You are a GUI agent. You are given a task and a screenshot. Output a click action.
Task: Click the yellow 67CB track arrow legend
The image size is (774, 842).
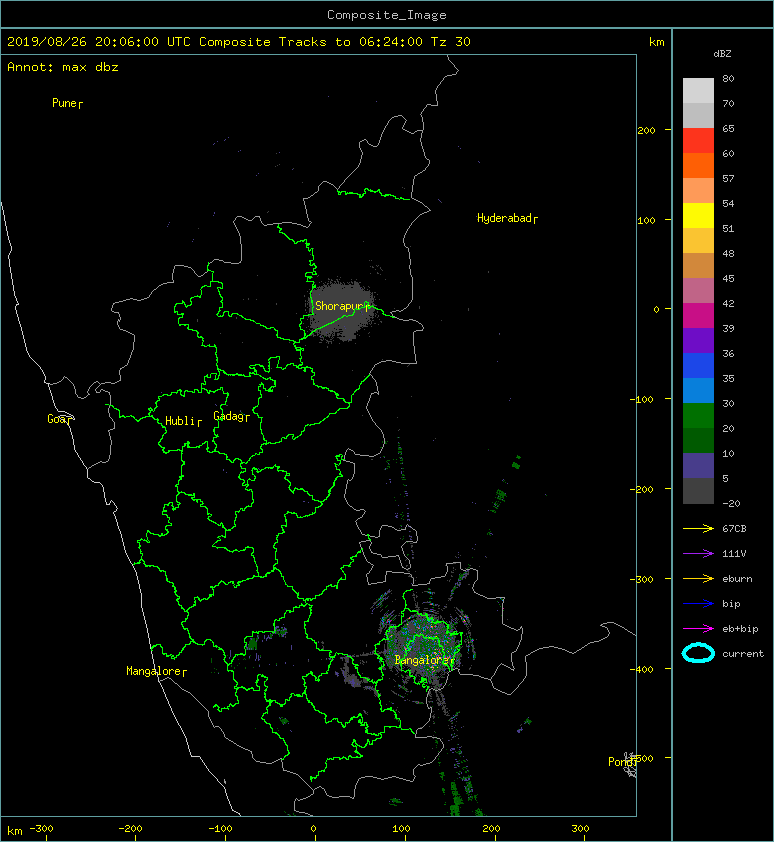pyautogui.click(x=698, y=529)
